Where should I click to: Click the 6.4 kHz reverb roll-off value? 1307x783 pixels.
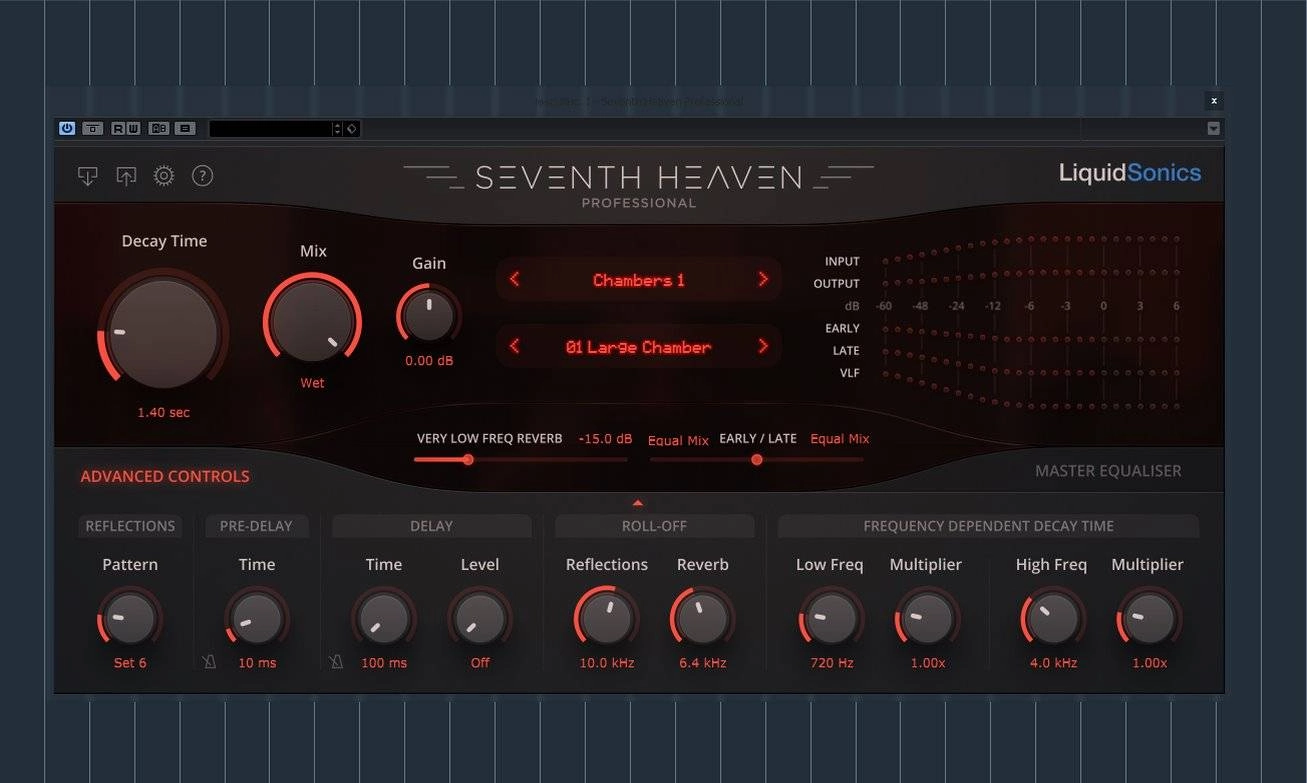pyautogui.click(x=703, y=663)
